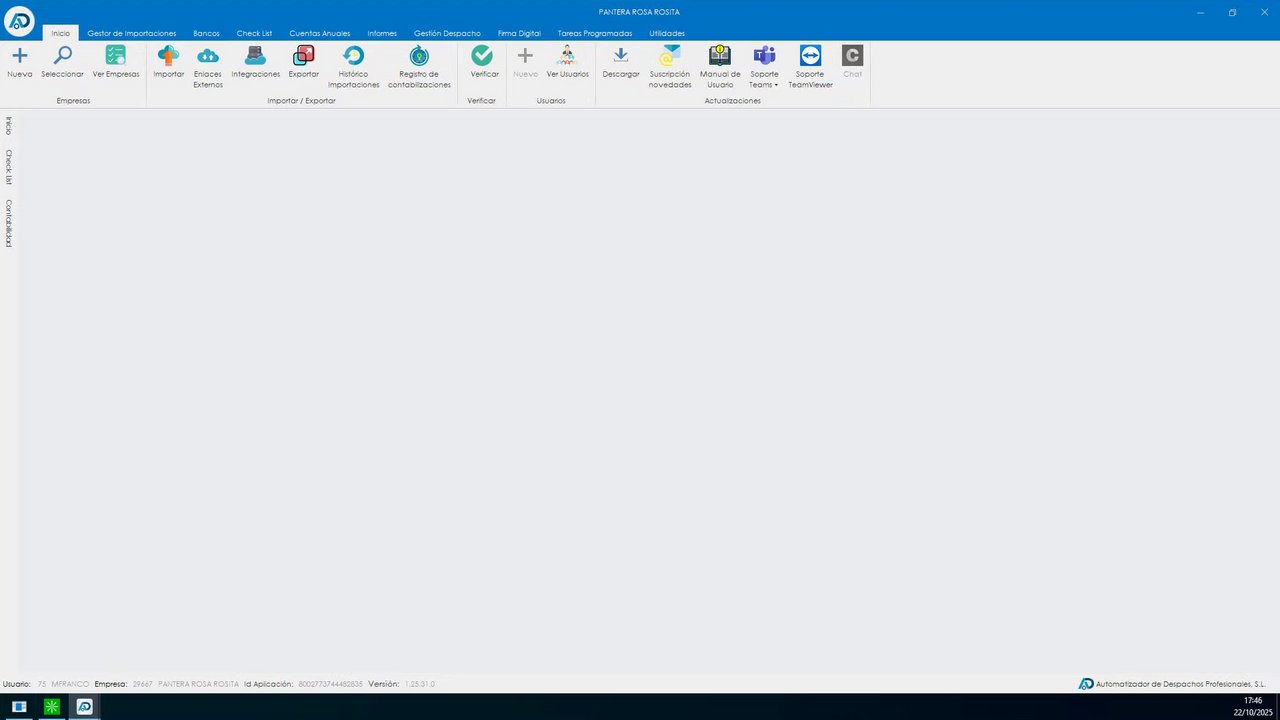Screen dimensions: 1280x720
Task: Open Enlaces Externos icon
Action: (x=208, y=56)
